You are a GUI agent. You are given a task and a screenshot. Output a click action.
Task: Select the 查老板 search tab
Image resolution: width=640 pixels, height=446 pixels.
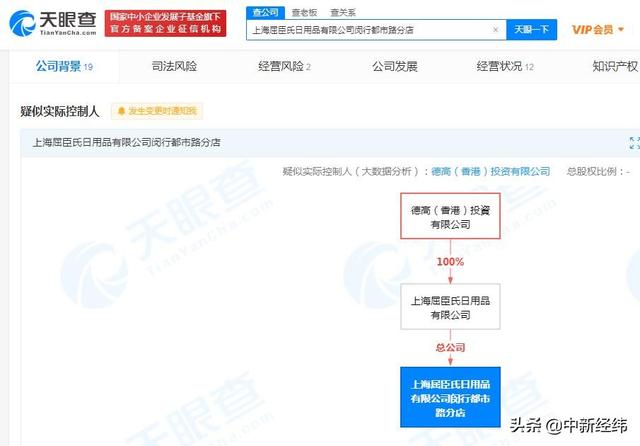(x=304, y=13)
